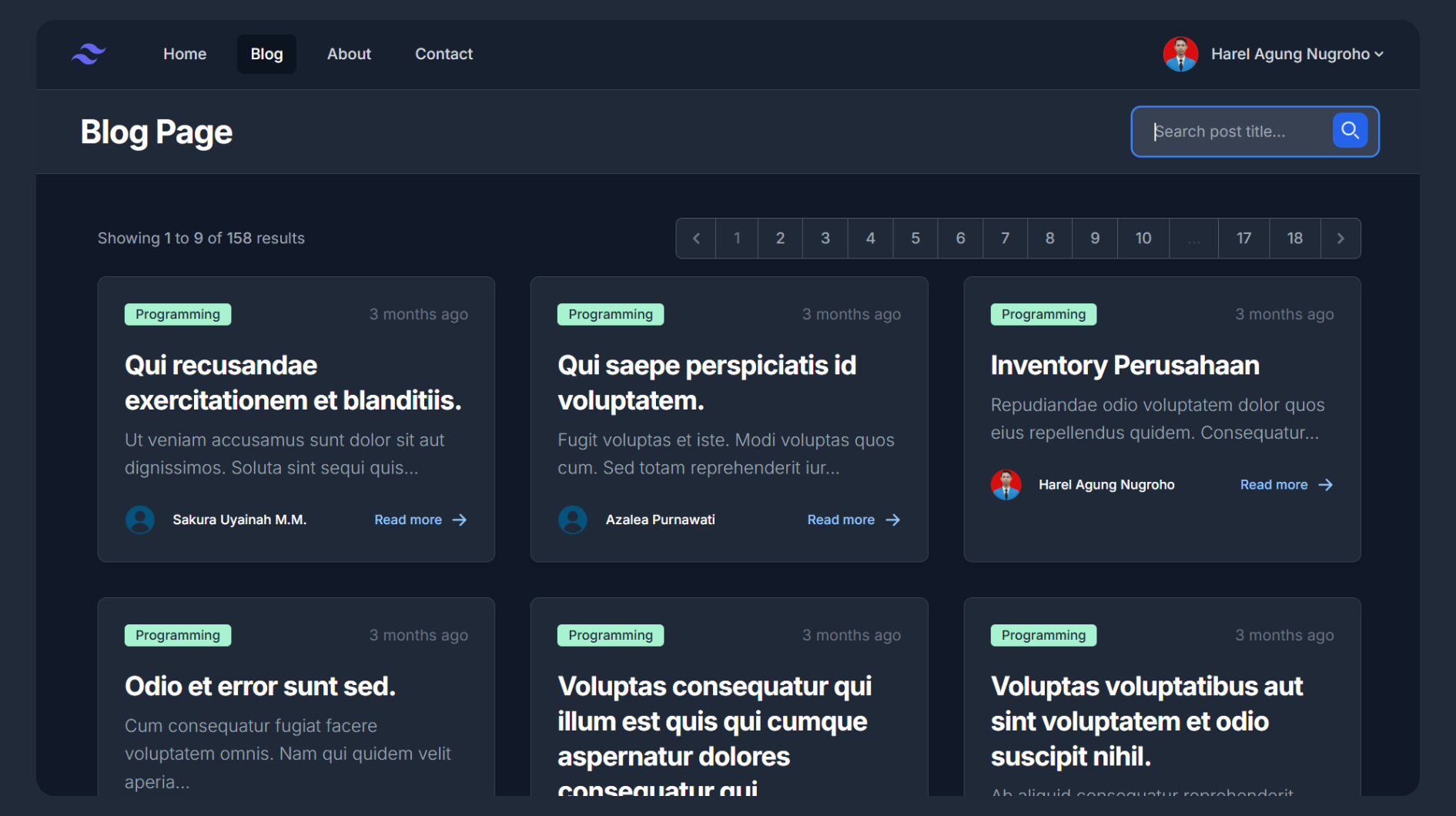
Task: Click excerpt 'Repudiandae odio voluptatem dolor quos'
Action: 1157,419
